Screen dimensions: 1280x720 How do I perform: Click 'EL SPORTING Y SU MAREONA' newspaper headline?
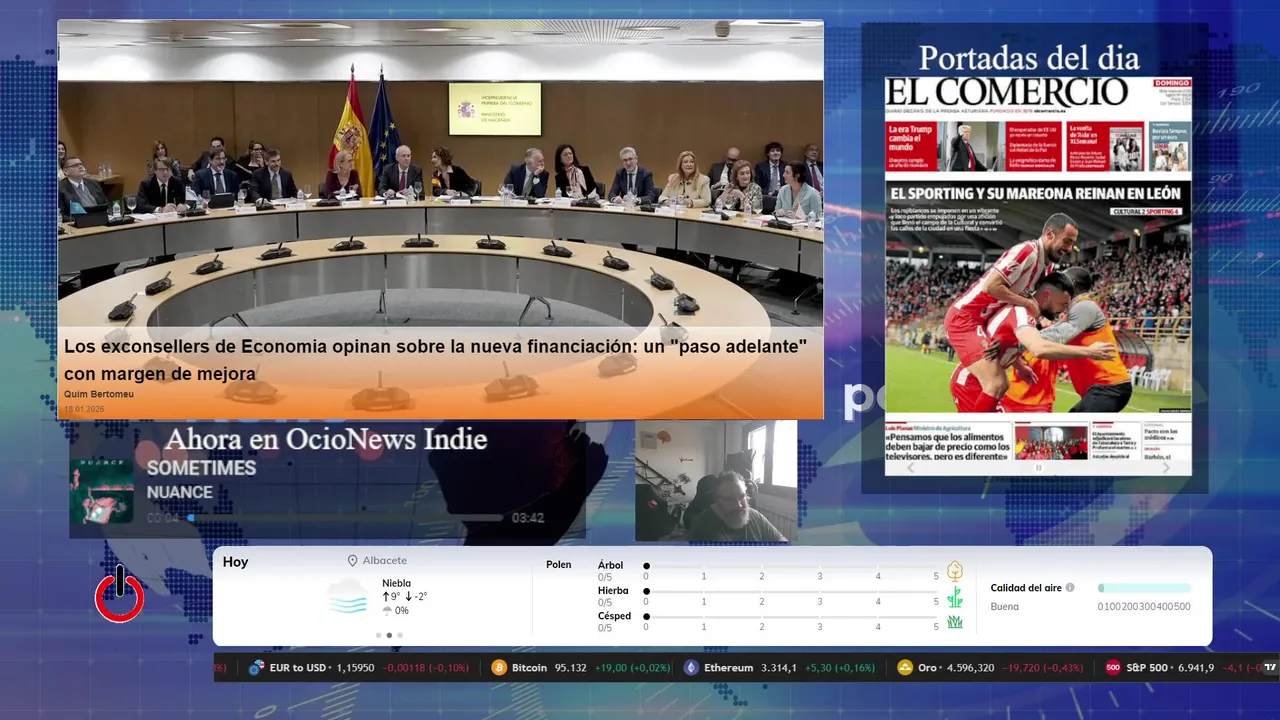point(1036,193)
